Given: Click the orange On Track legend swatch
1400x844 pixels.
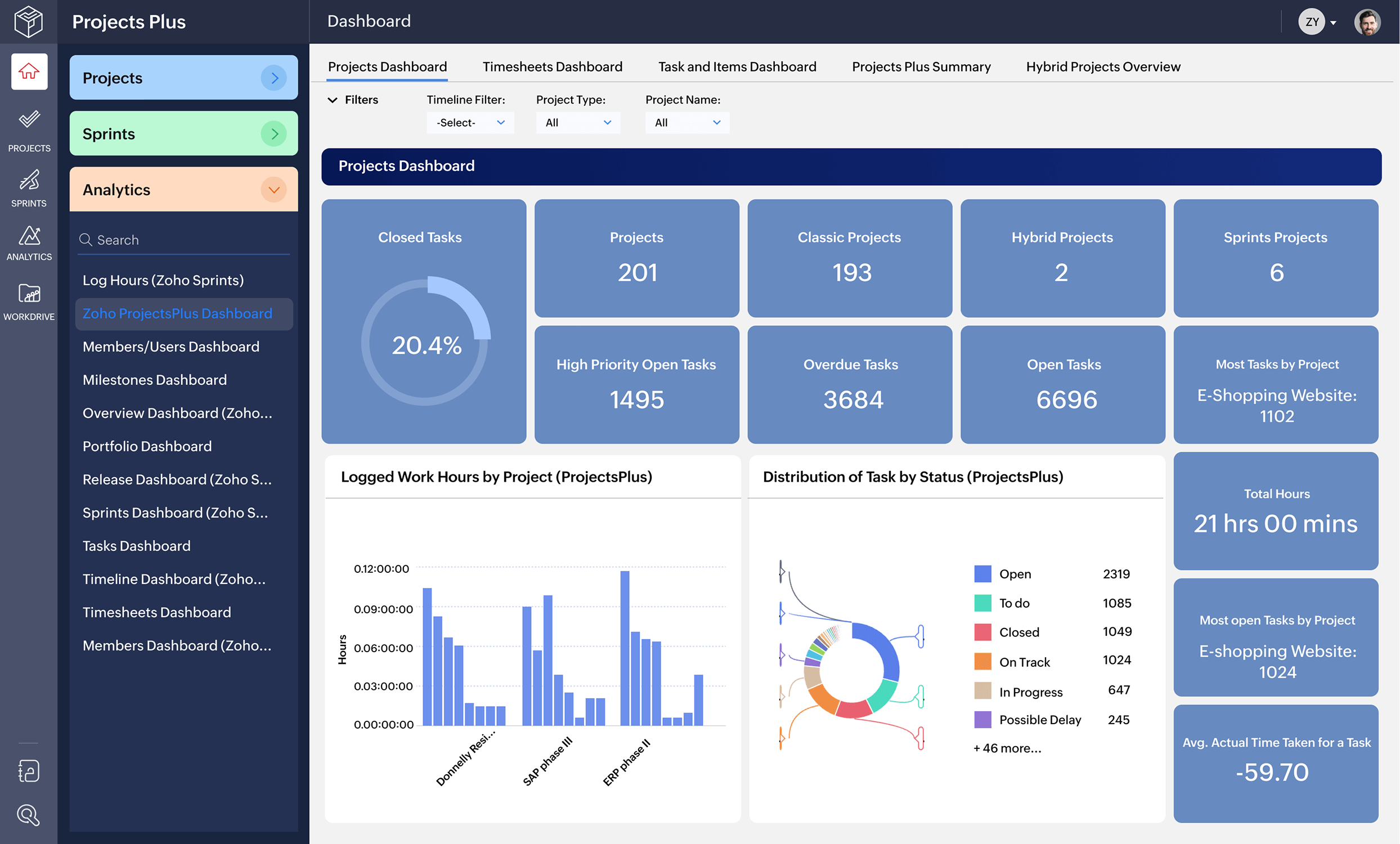Looking at the screenshot, I should pos(982,661).
